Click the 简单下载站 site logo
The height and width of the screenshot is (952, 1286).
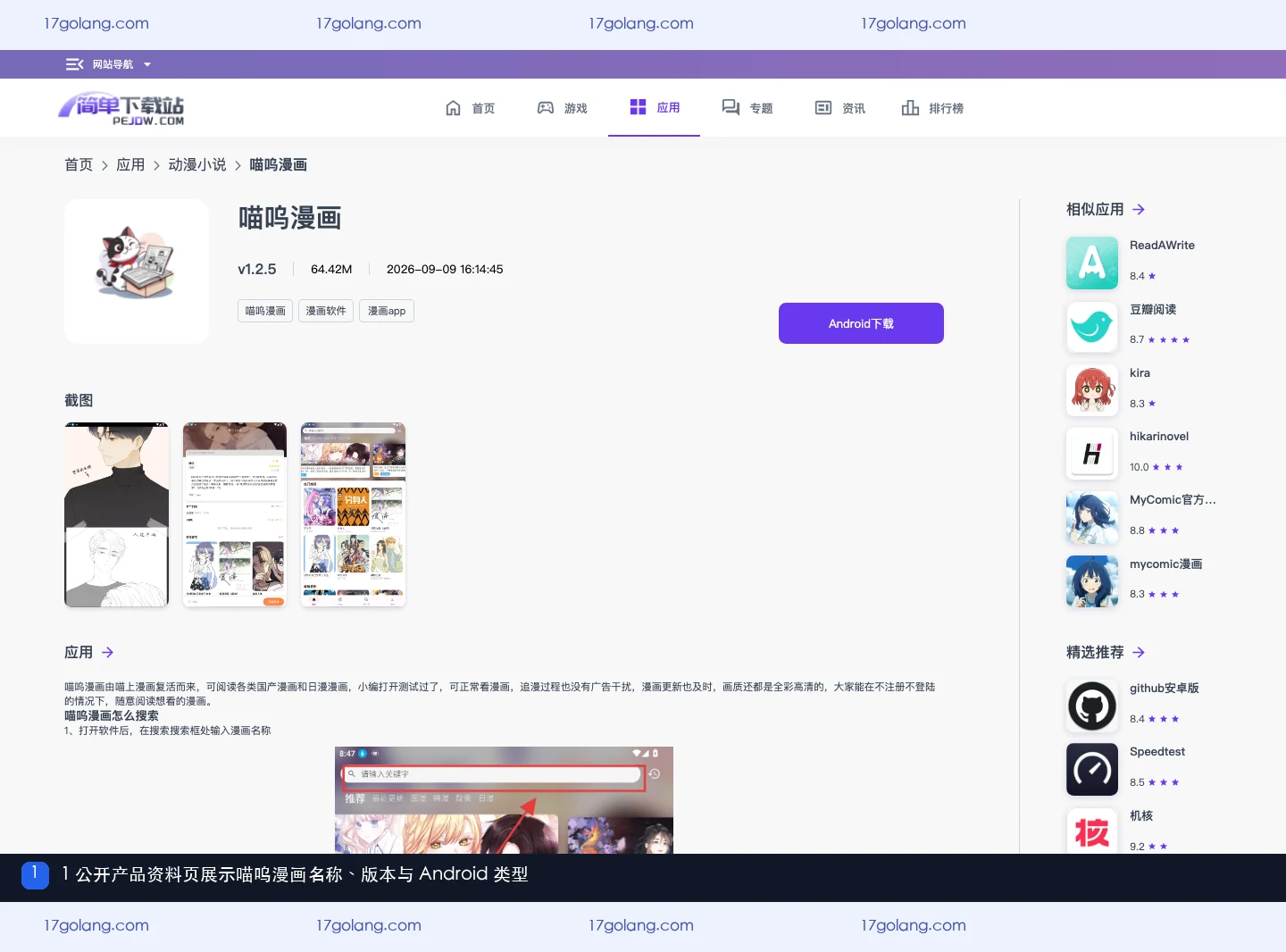click(x=121, y=108)
